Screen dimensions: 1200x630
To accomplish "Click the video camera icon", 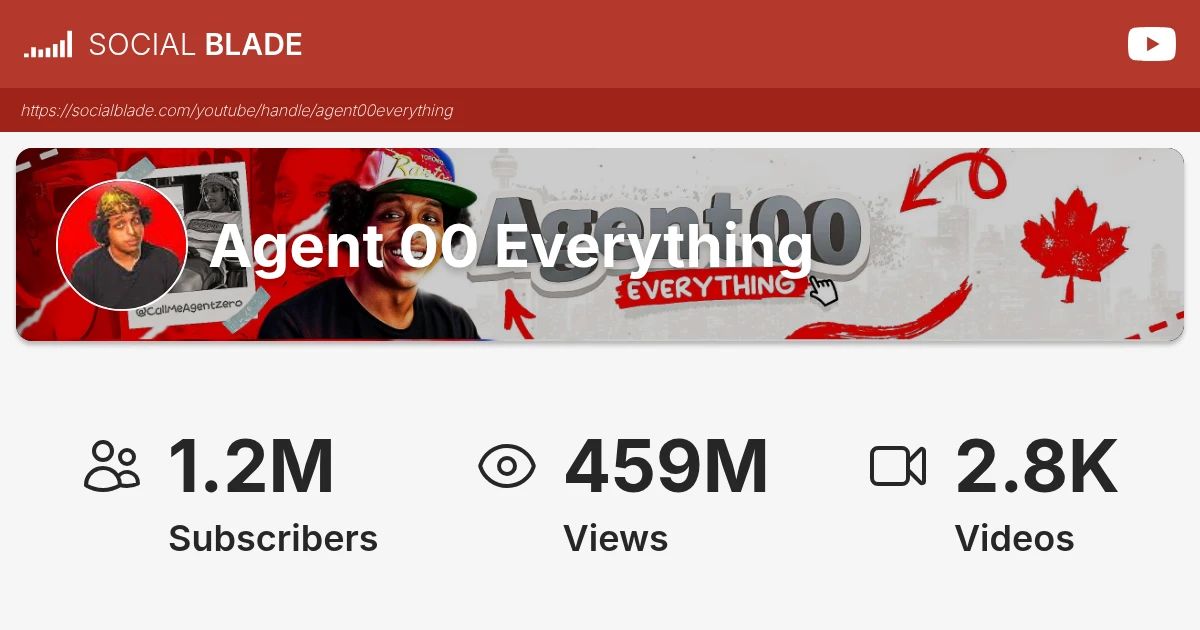I will pos(898,466).
